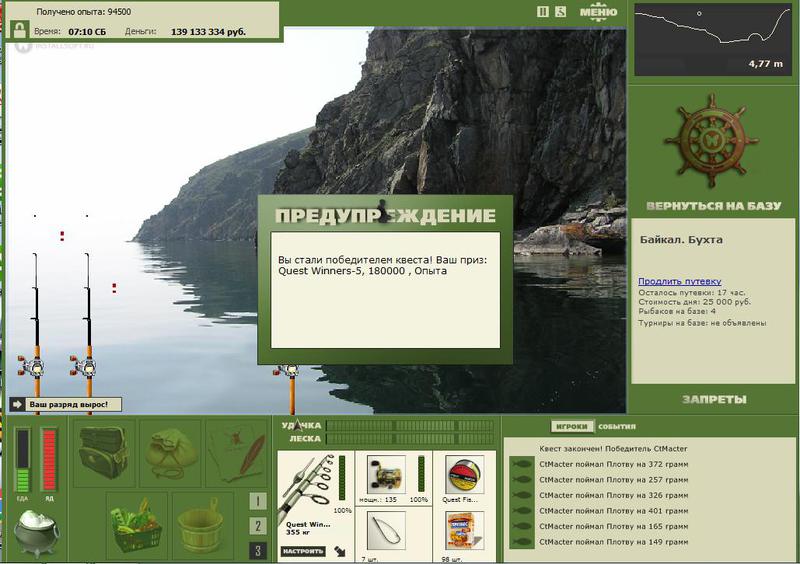Click the ЕДА food level bar
The height and width of the screenshot is (564, 800).
point(22,460)
